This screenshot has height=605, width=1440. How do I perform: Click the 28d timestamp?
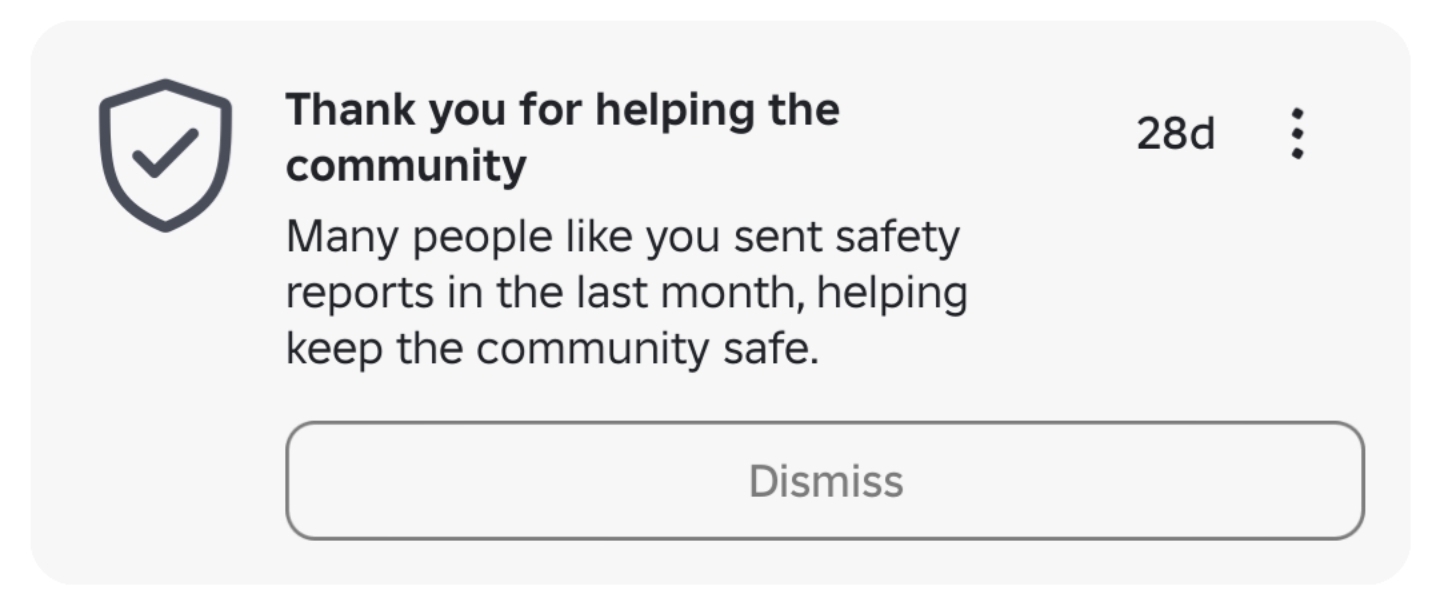click(1175, 134)
